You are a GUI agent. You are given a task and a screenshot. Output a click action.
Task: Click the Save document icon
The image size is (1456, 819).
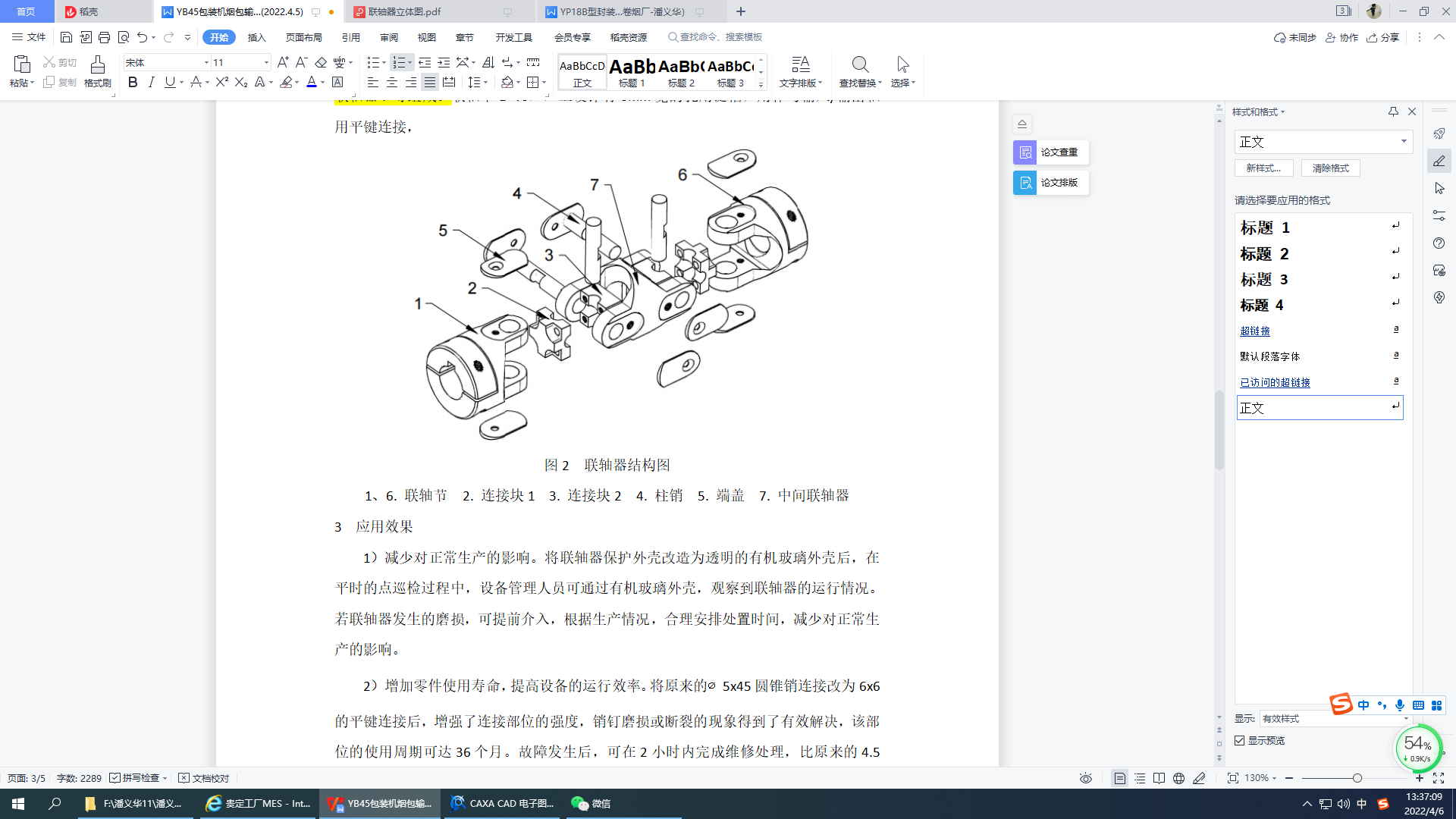pos(66,37)
